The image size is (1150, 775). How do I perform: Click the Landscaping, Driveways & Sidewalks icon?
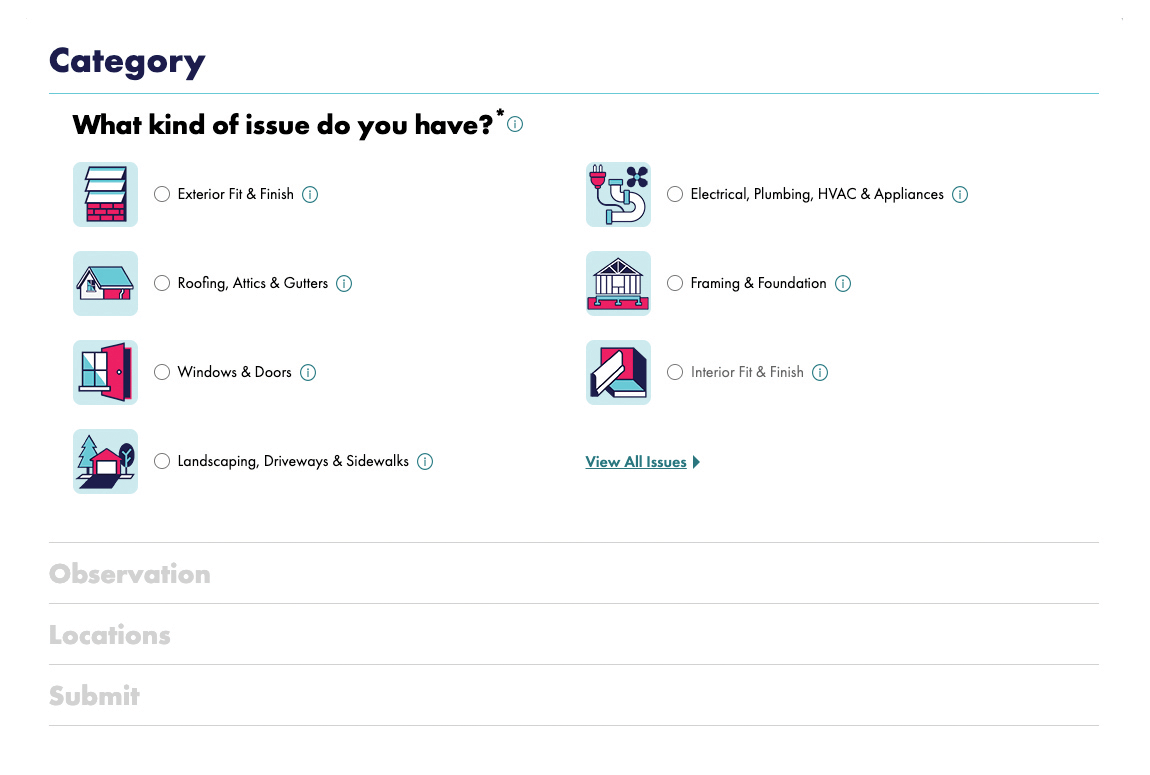tap(105, 461)
